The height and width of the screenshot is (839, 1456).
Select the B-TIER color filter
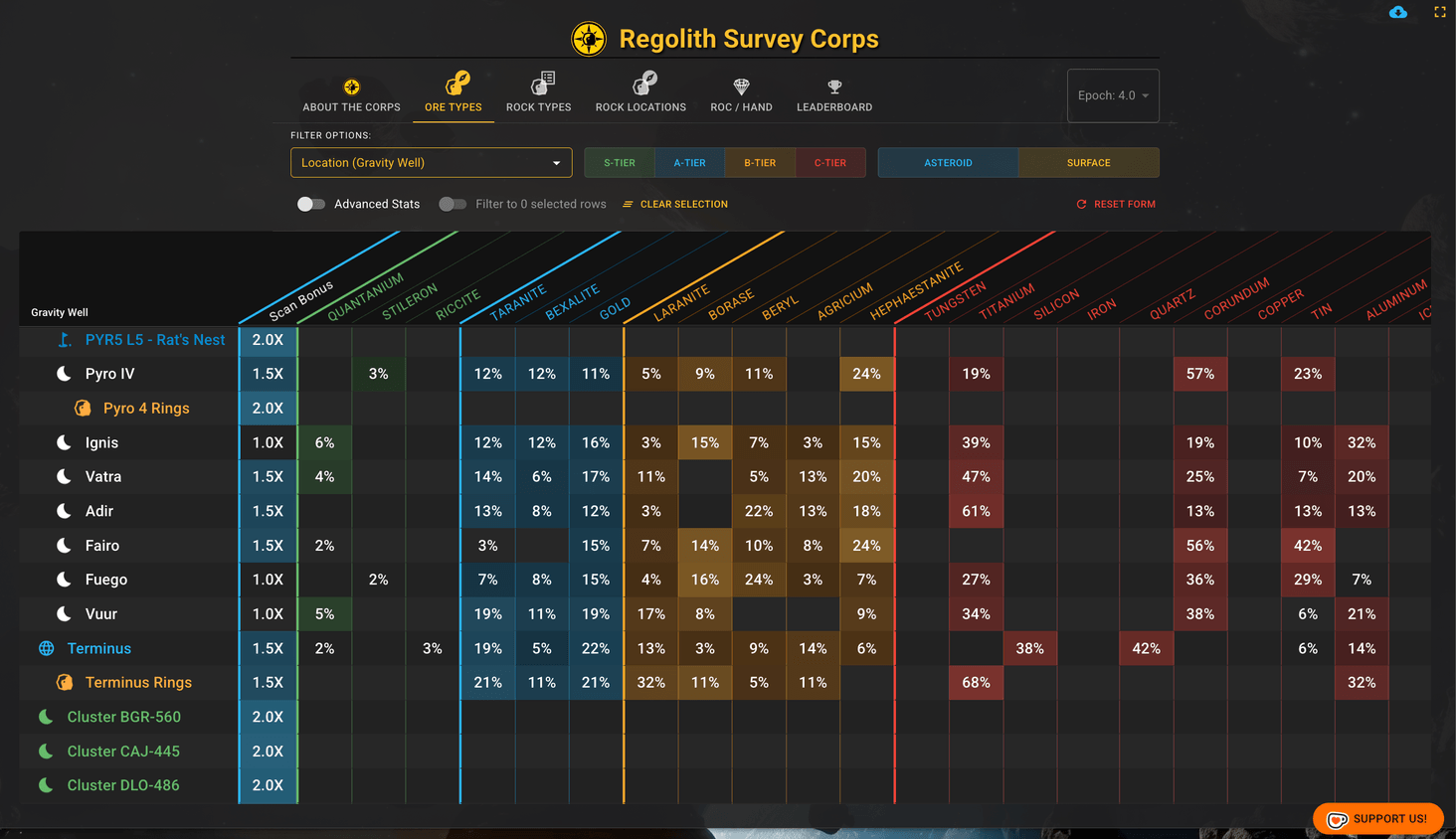(760, 162)
